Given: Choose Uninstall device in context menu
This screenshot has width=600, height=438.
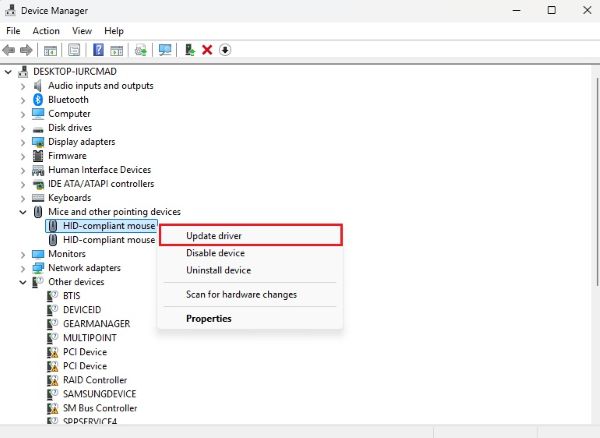Looking at the screenshot, I should click(251, 270).
